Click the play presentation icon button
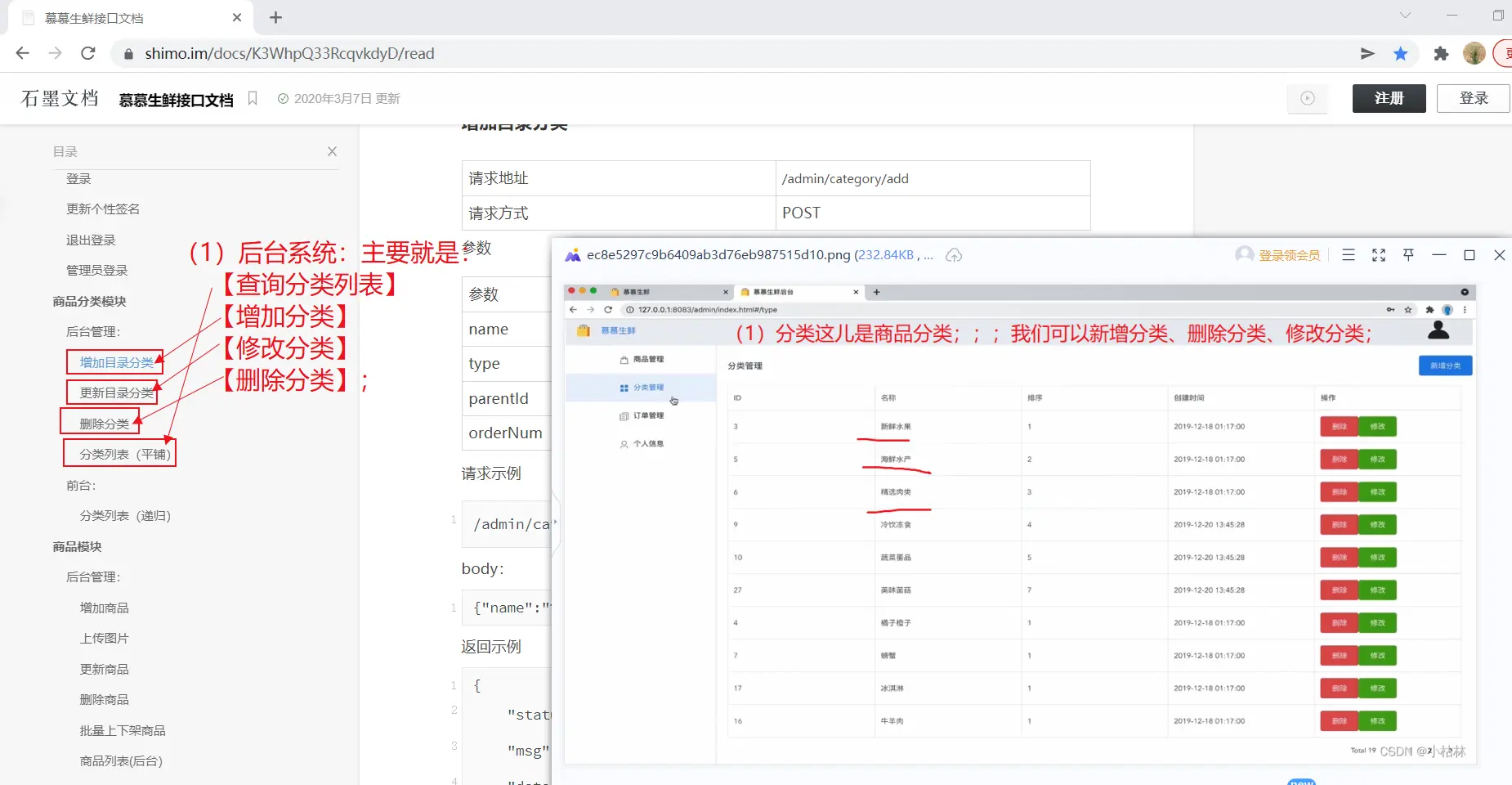1512x785 pixels. coord(1307,98)
